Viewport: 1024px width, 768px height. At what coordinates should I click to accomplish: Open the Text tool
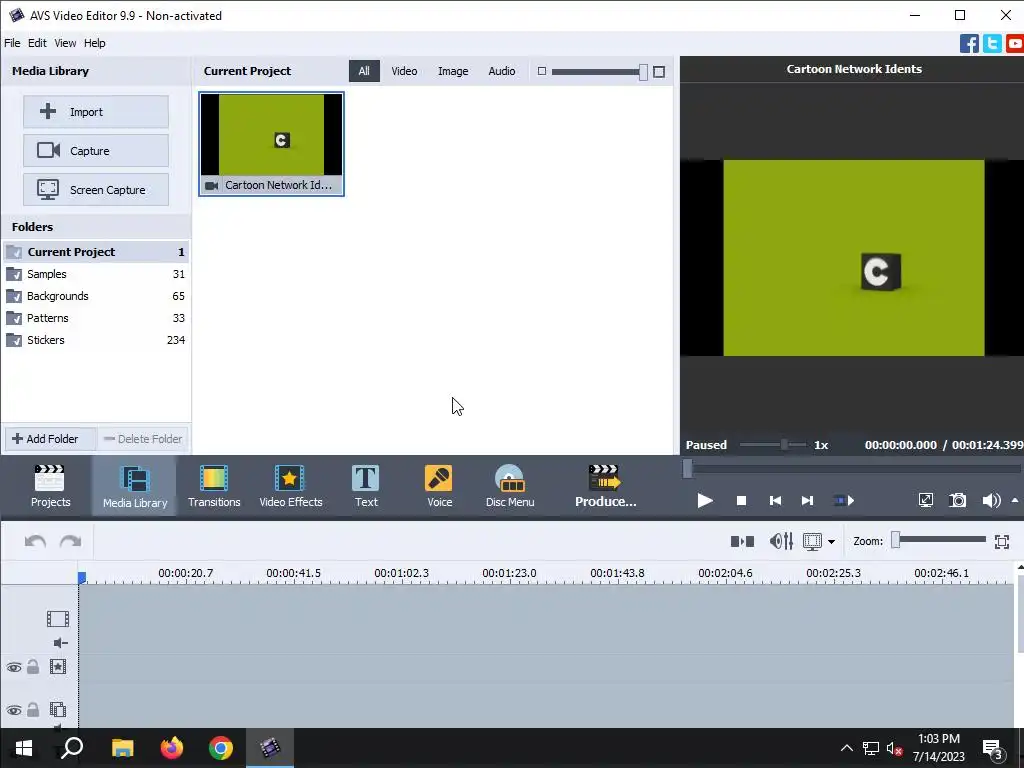click(366, 486)
